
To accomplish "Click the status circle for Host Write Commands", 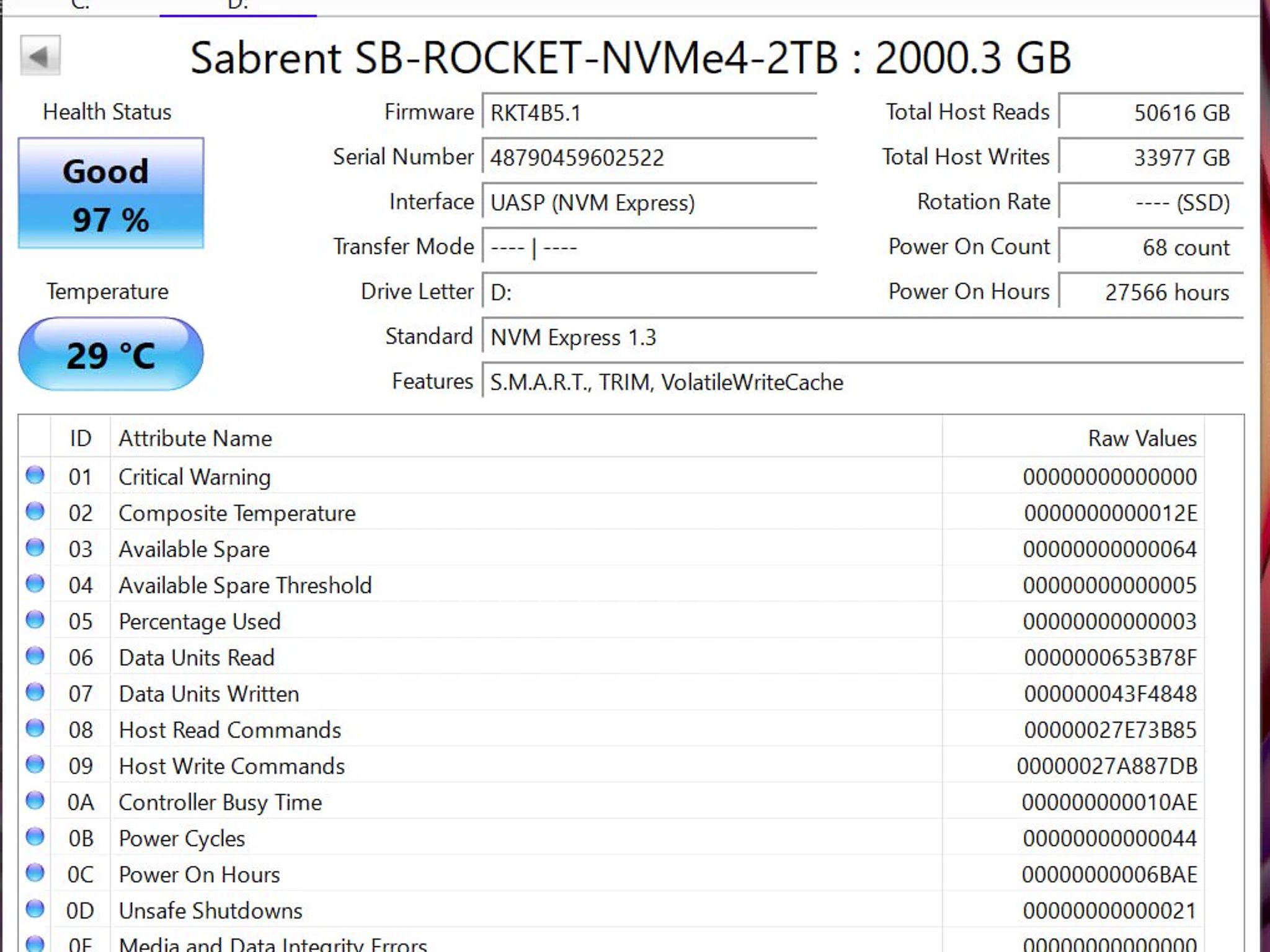I will [35, 764].
